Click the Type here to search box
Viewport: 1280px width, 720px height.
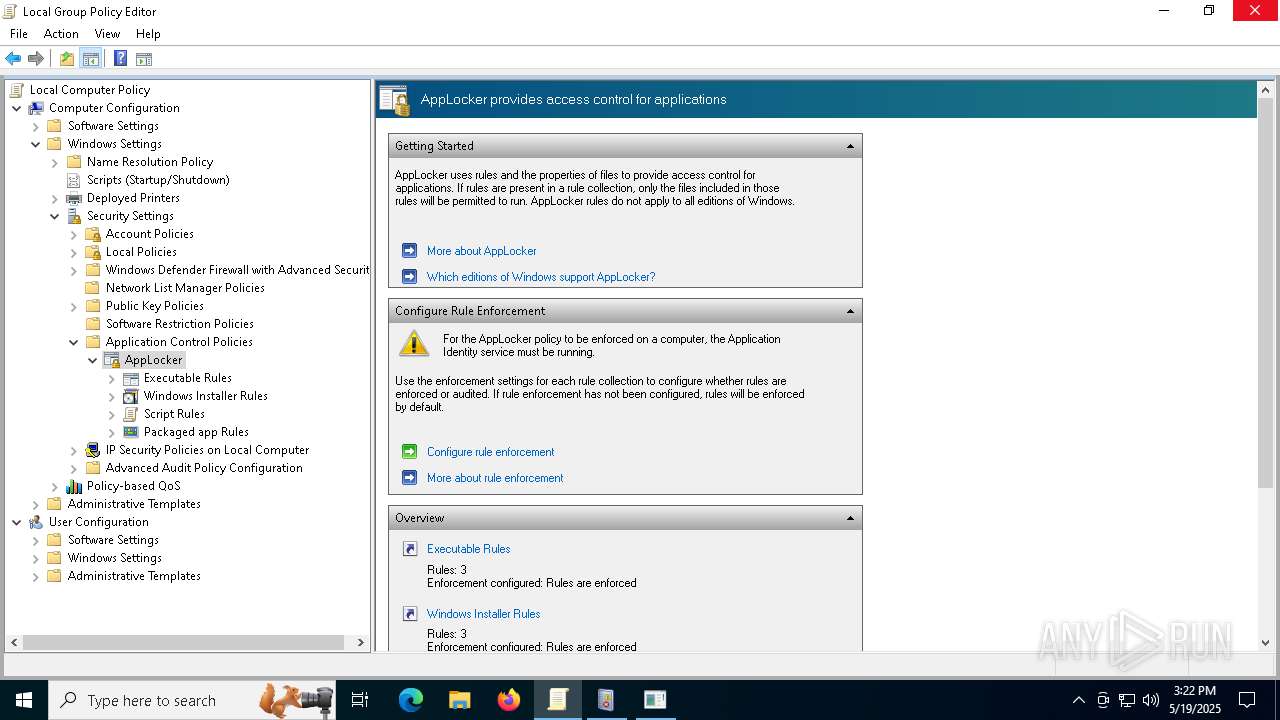click(191, 700)
